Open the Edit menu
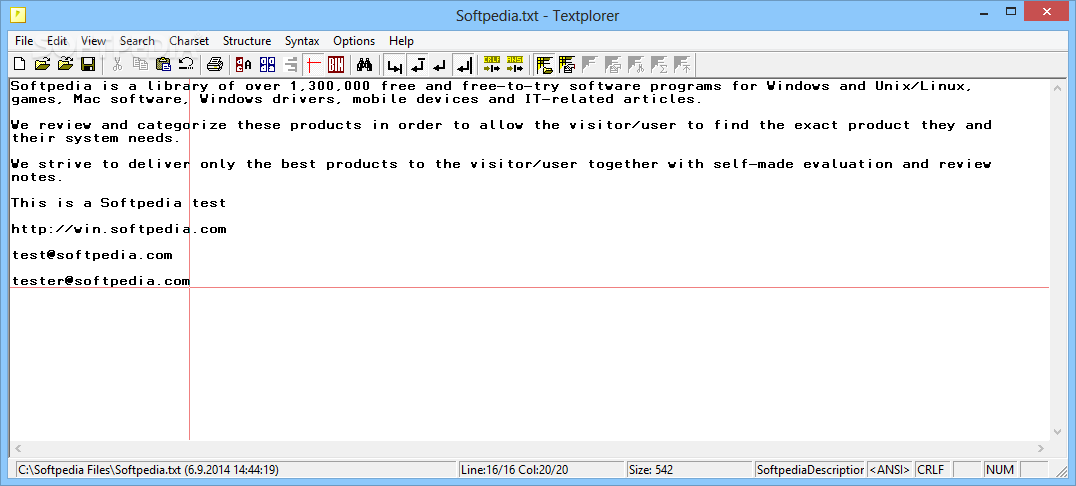Screen dimensions: 1076x486 [57, 40]
